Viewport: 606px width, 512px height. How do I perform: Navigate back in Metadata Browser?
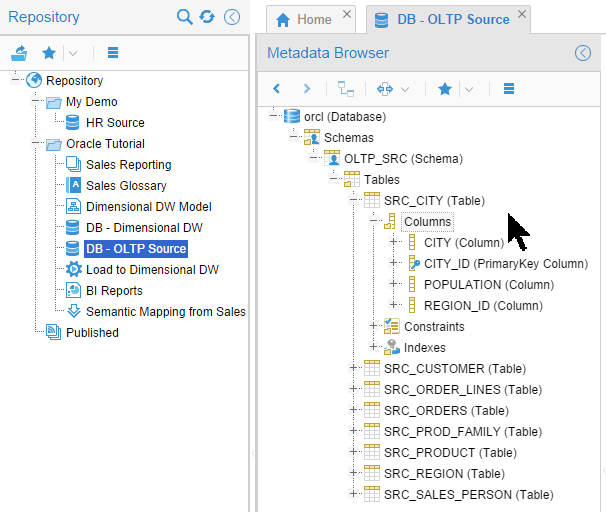point(276,89)
